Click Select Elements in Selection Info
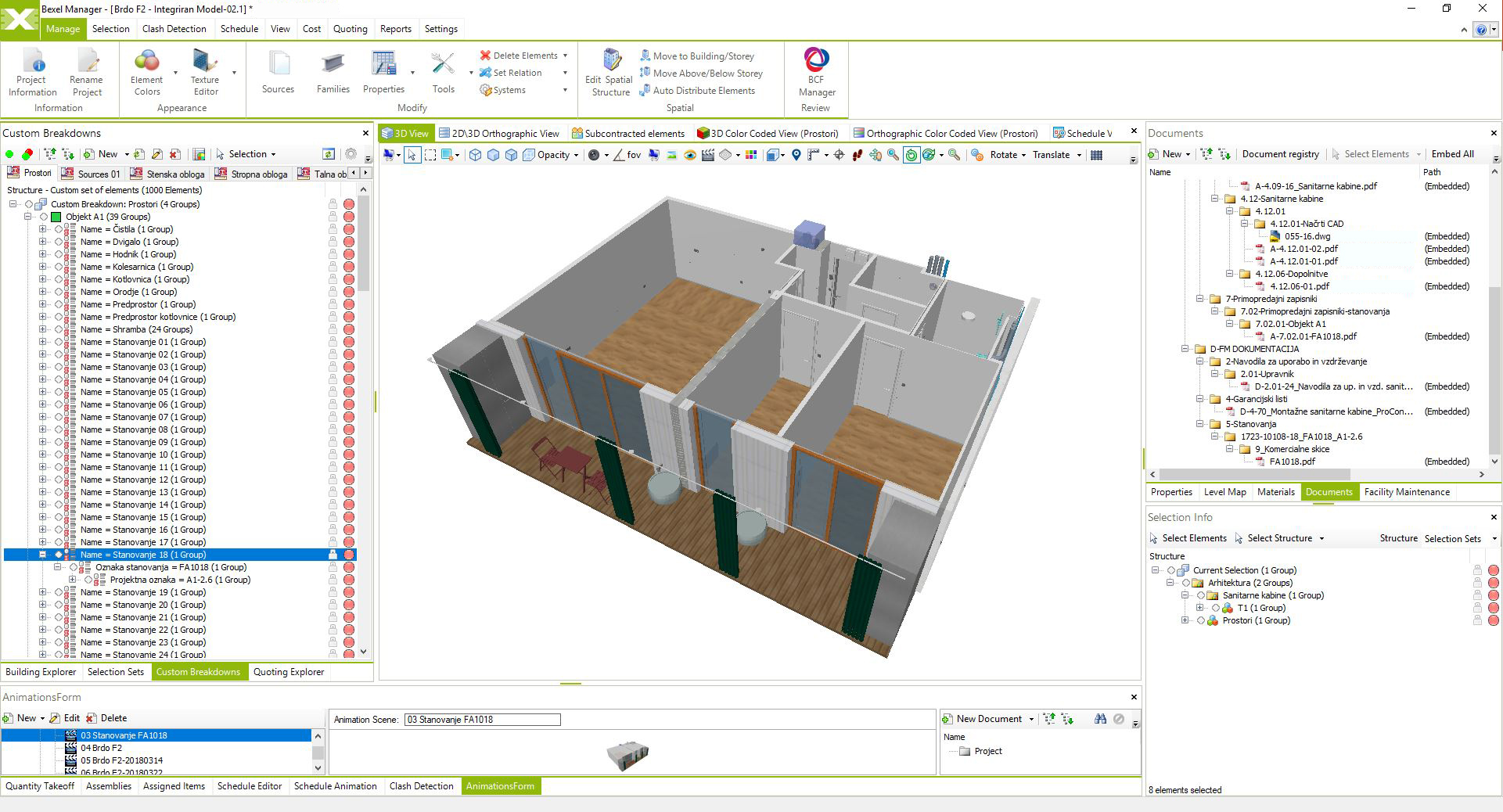The width and height of the screenshot is (1503, 812). tap(1188, 538)
